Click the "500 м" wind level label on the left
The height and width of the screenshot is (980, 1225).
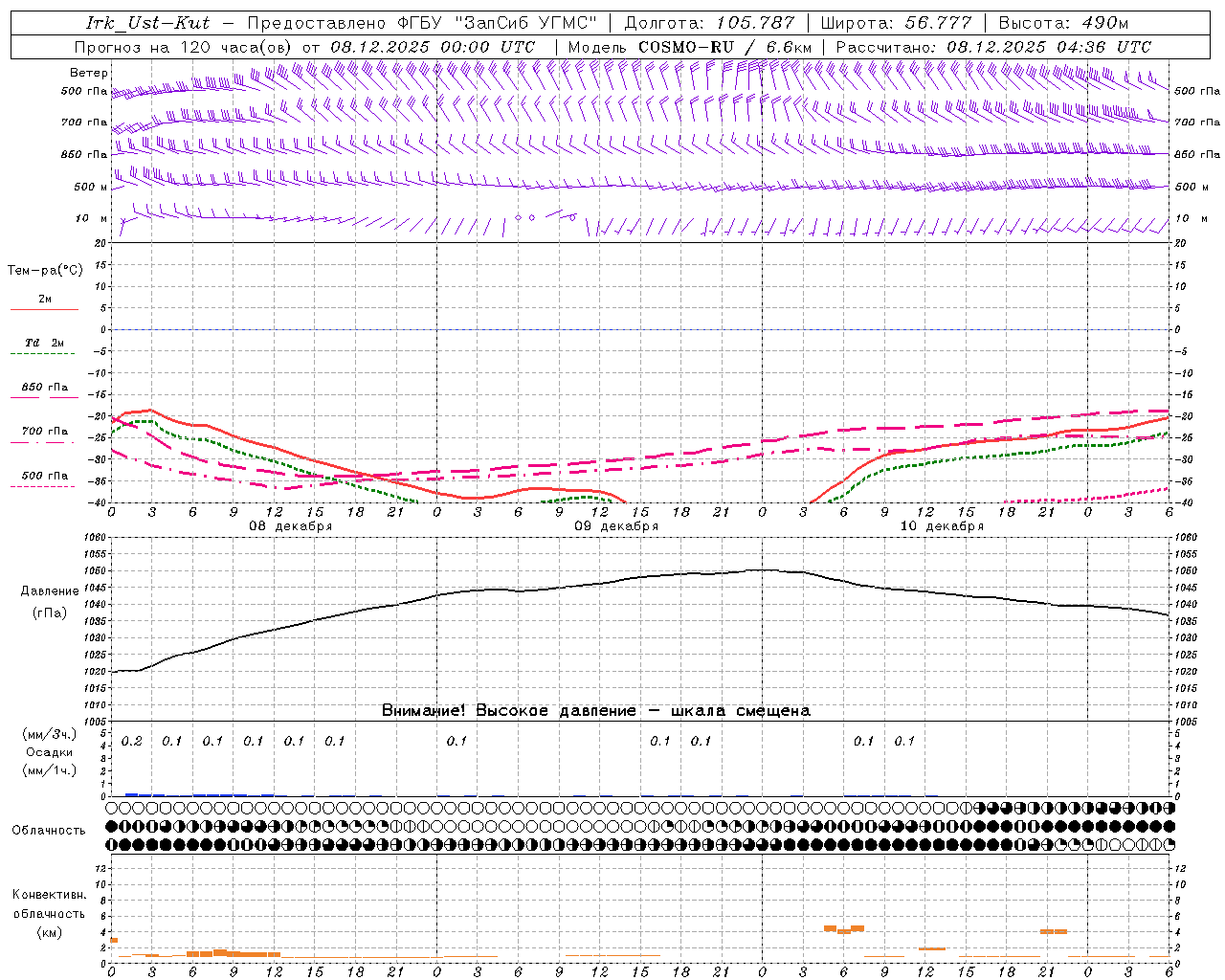pyautogui.click(x=90, y=187)
